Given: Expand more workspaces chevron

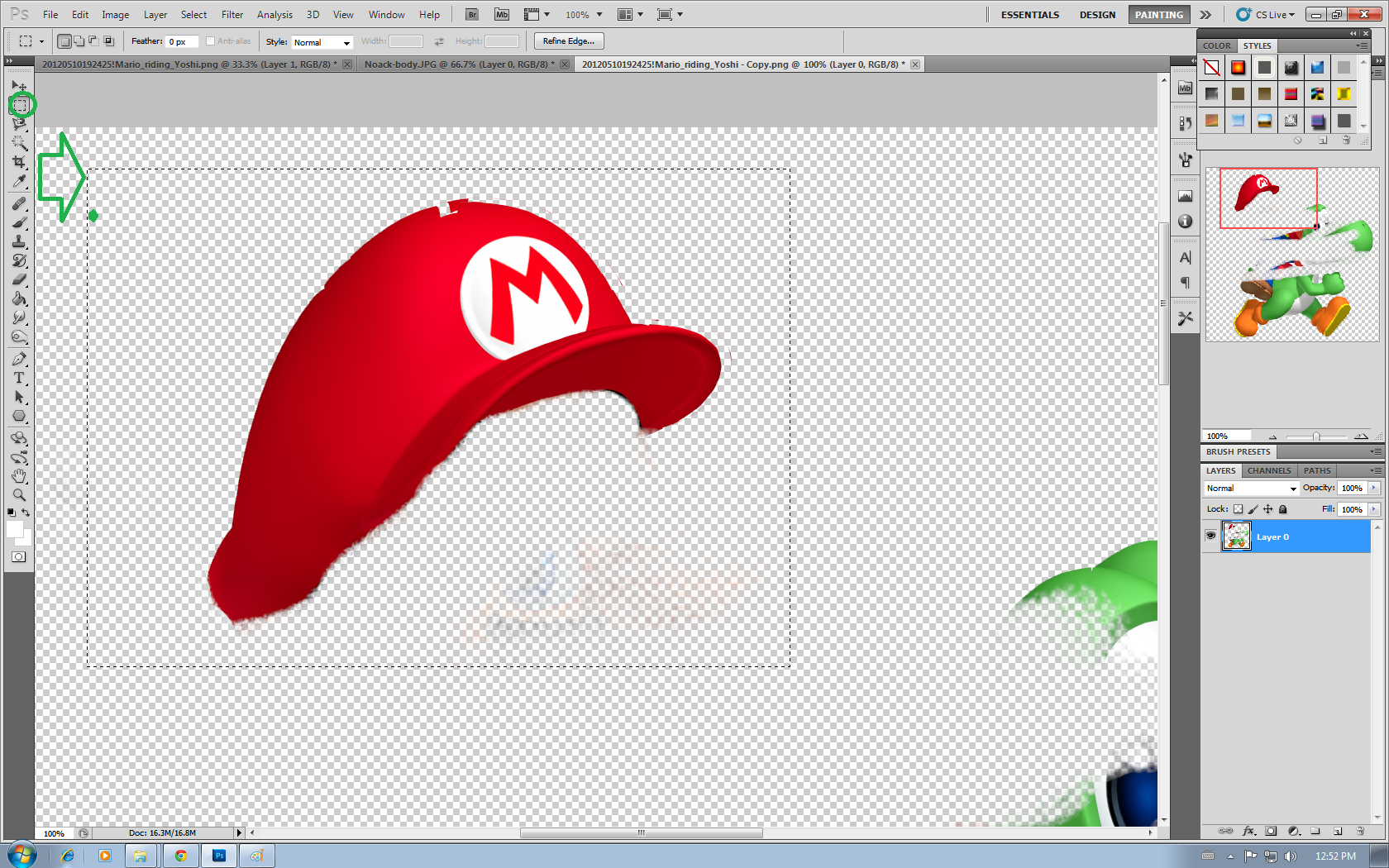Looking at the screenshot, I should tap(1205, 15).
